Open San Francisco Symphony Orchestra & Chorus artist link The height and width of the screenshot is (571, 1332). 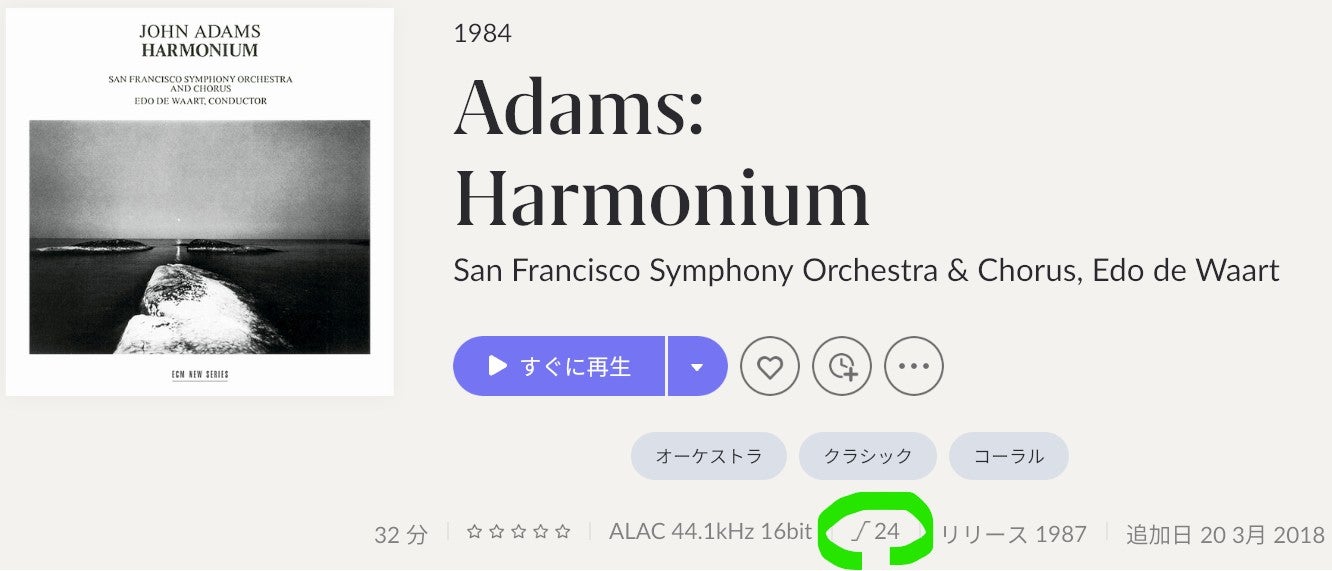[x=763, y=270]
